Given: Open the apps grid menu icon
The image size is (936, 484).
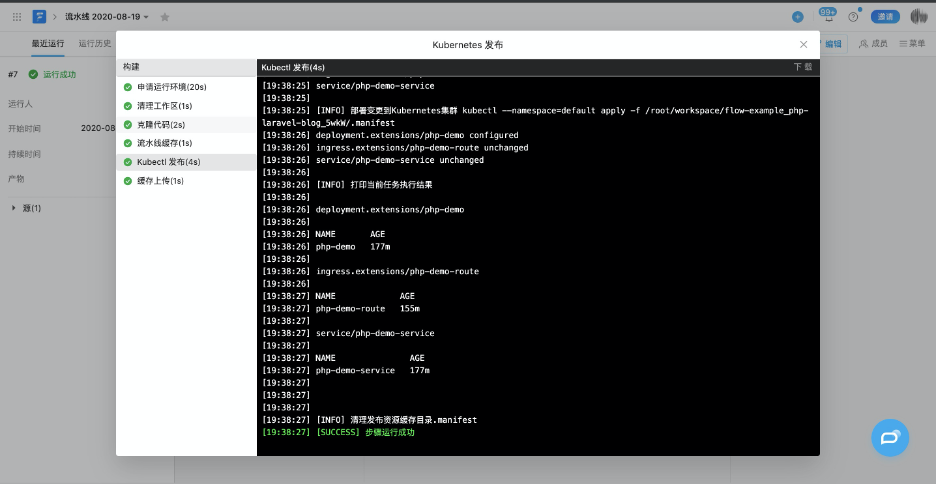Looking at the screenshot, I should 17,17.
